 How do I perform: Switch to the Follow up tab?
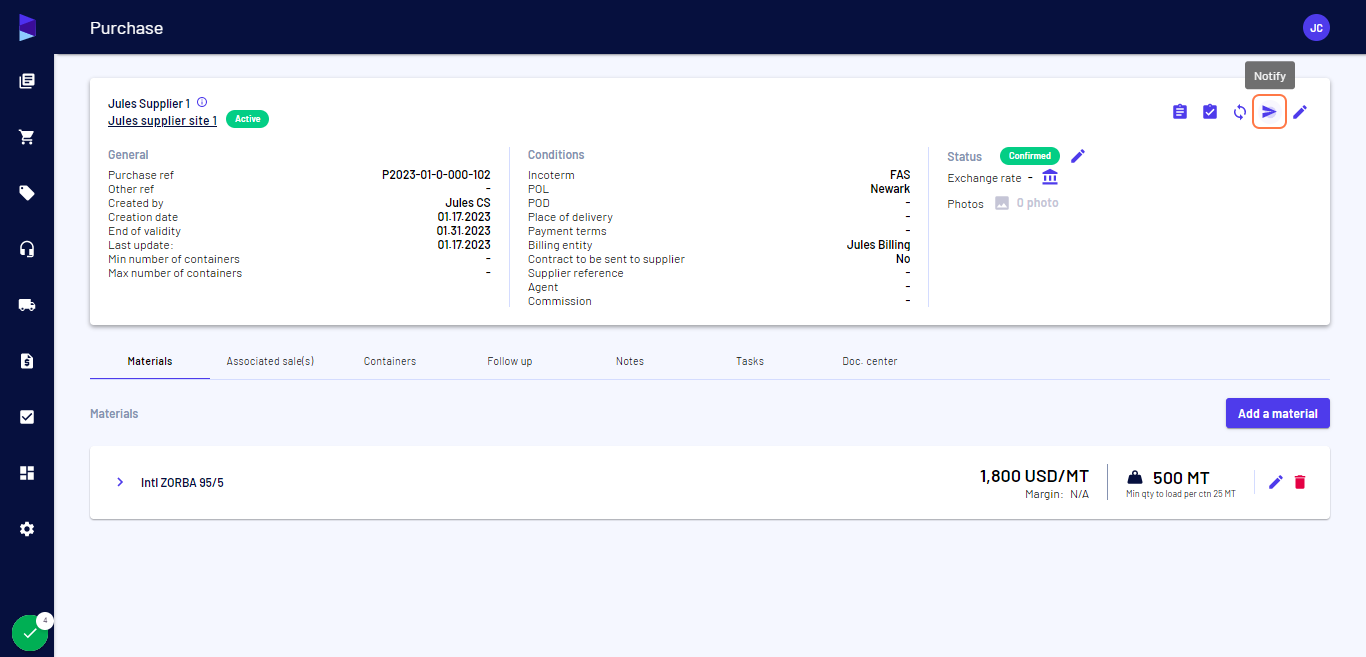510,361
